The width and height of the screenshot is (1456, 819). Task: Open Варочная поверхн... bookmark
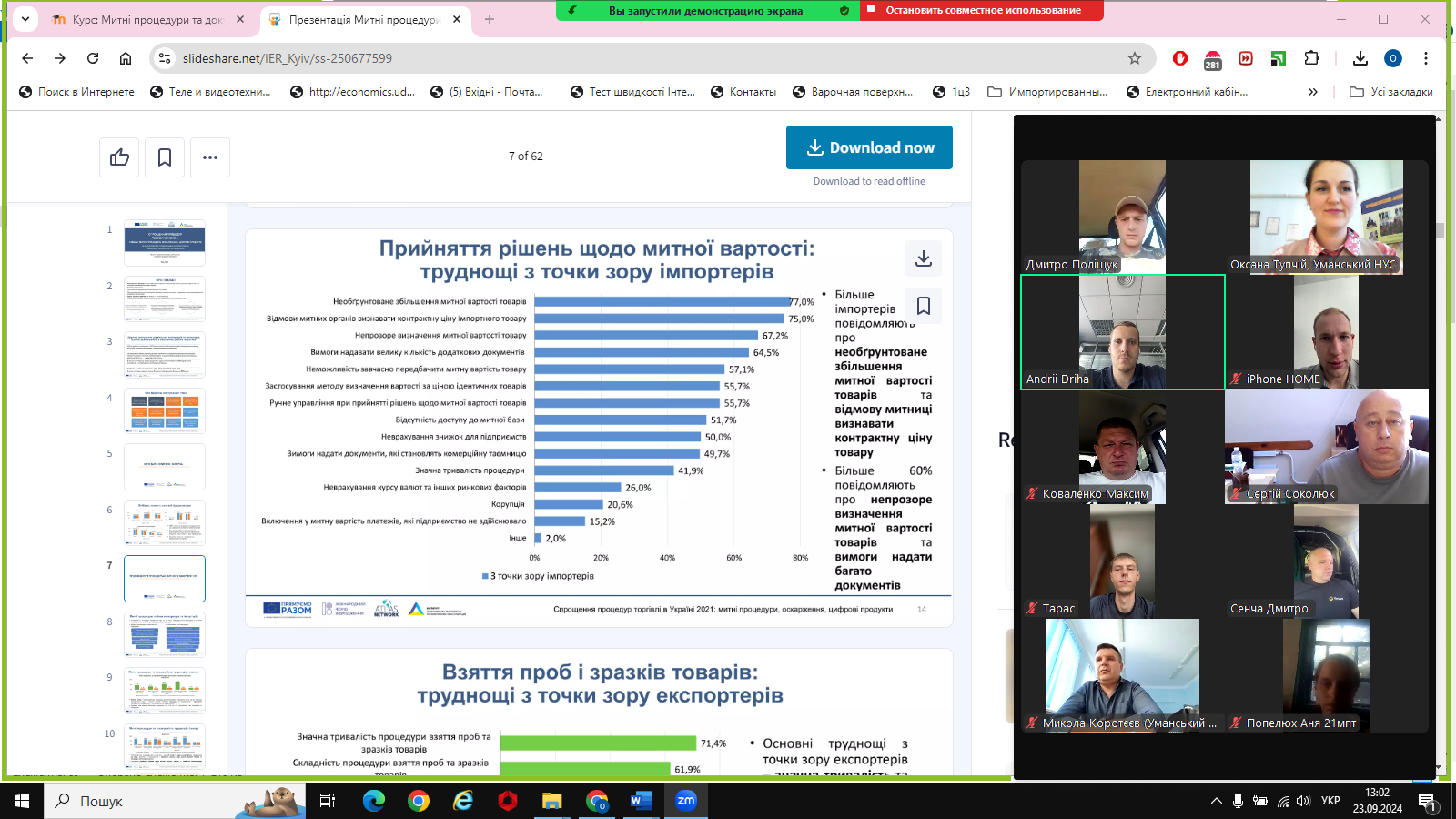[853, 92]
